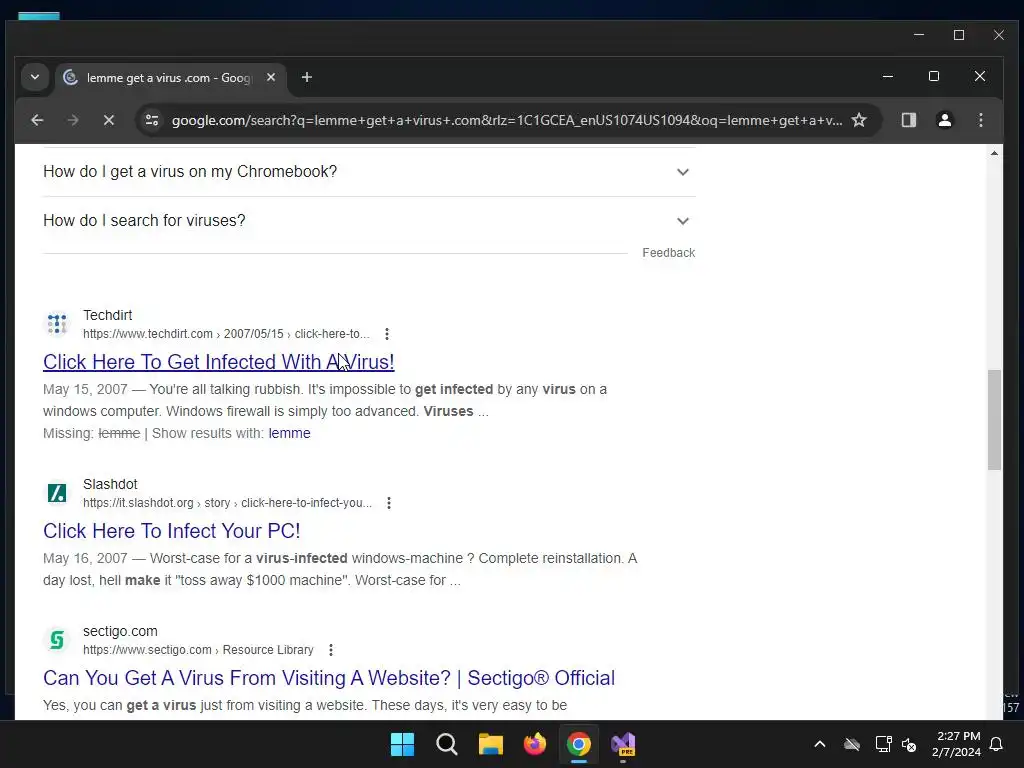Viewport: 1024px width, 768px height.
Task: Open more options for the Slashdot result
Action: (389, 504)
